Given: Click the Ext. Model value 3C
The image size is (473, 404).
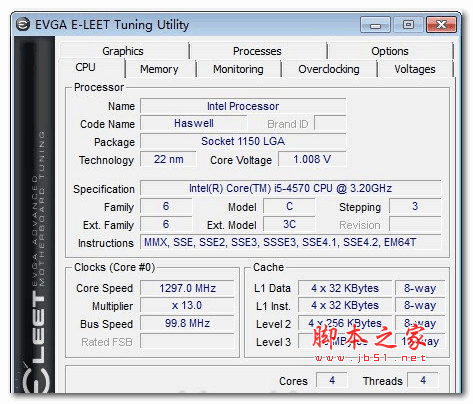Looking at the screenshot, I should 289,224.
